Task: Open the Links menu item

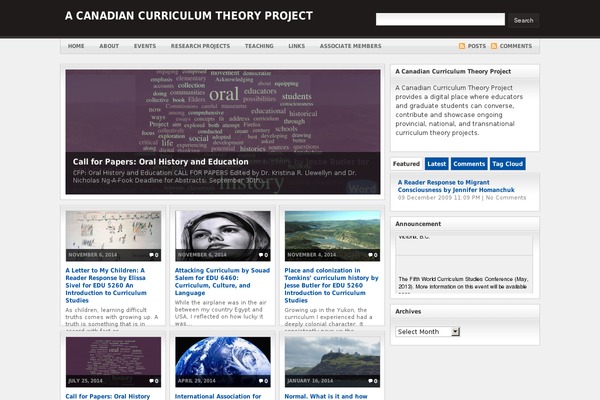Action: 297,46
